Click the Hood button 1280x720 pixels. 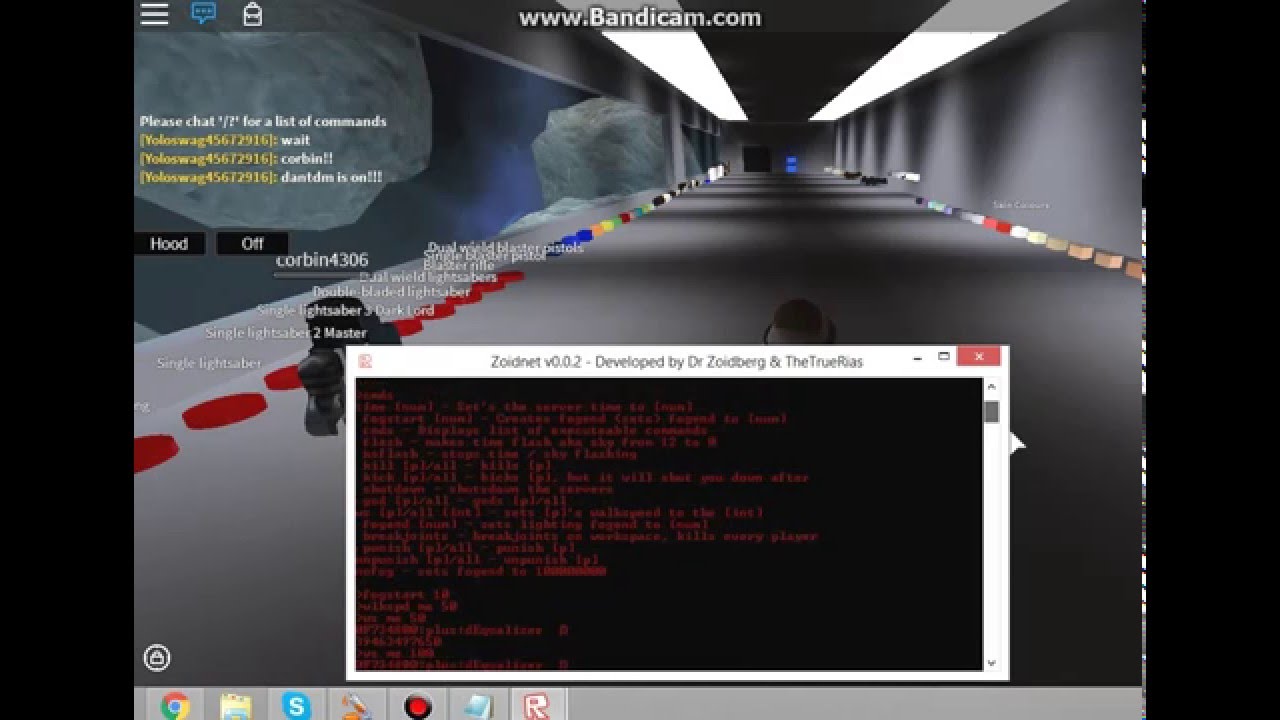coord(169,244)
